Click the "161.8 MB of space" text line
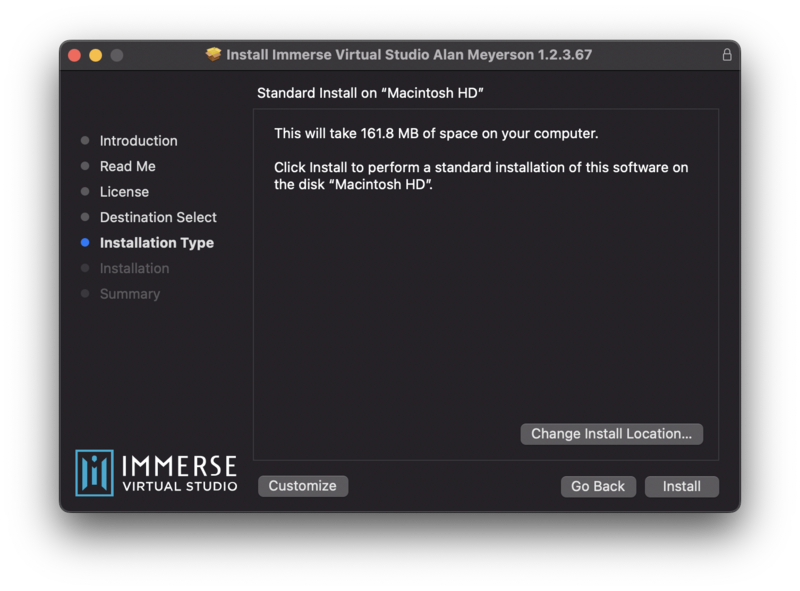 click(x=436, y=133)
